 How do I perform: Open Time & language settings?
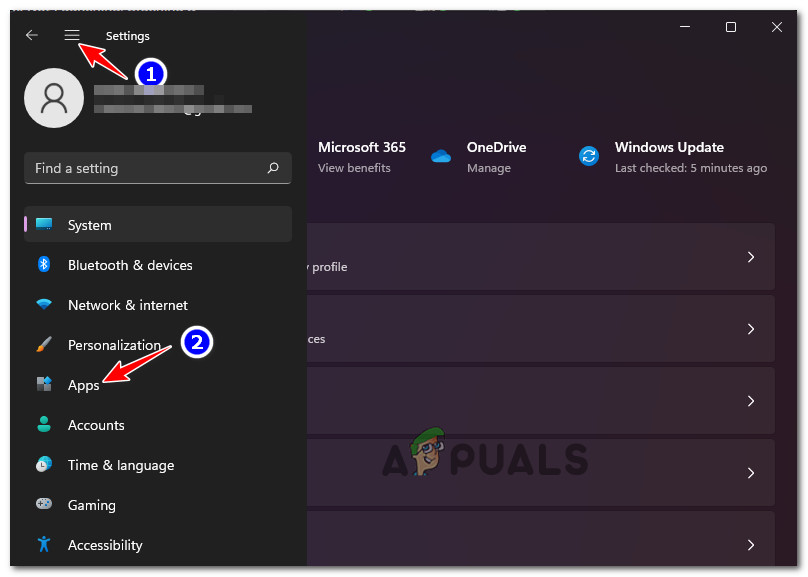[x=158, y=465]
